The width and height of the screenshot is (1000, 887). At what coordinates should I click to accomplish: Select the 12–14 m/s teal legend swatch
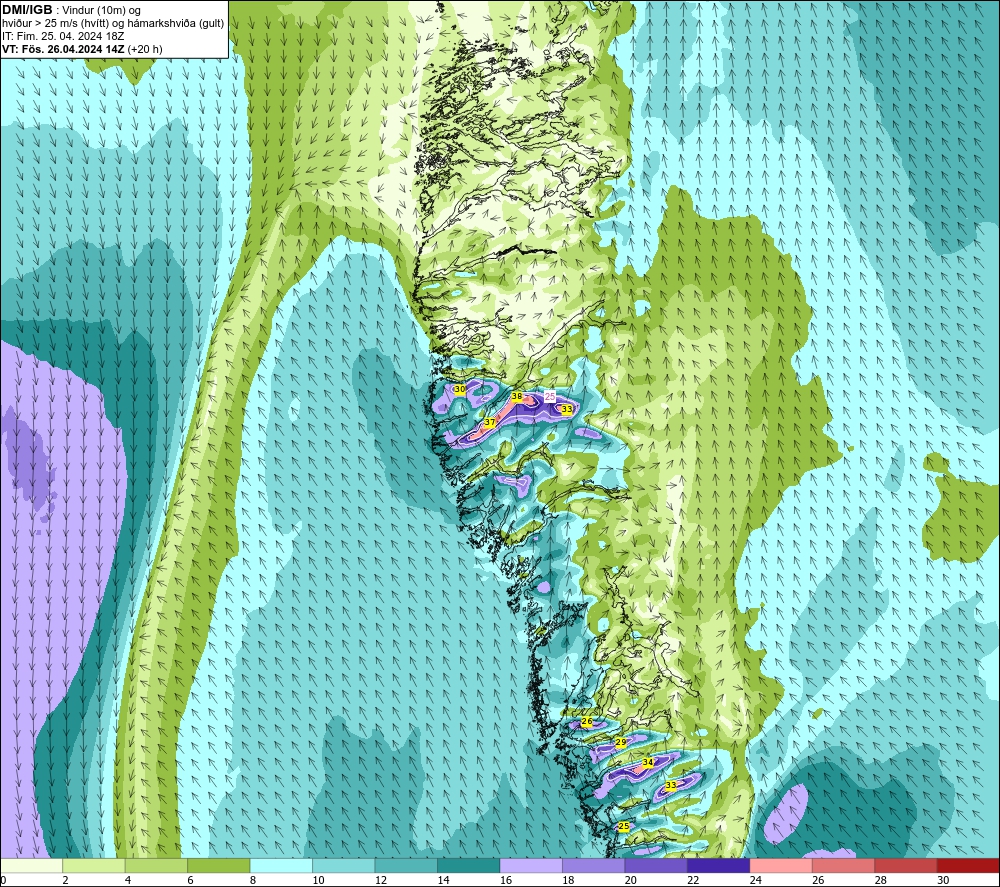click(x=406, y=865)
